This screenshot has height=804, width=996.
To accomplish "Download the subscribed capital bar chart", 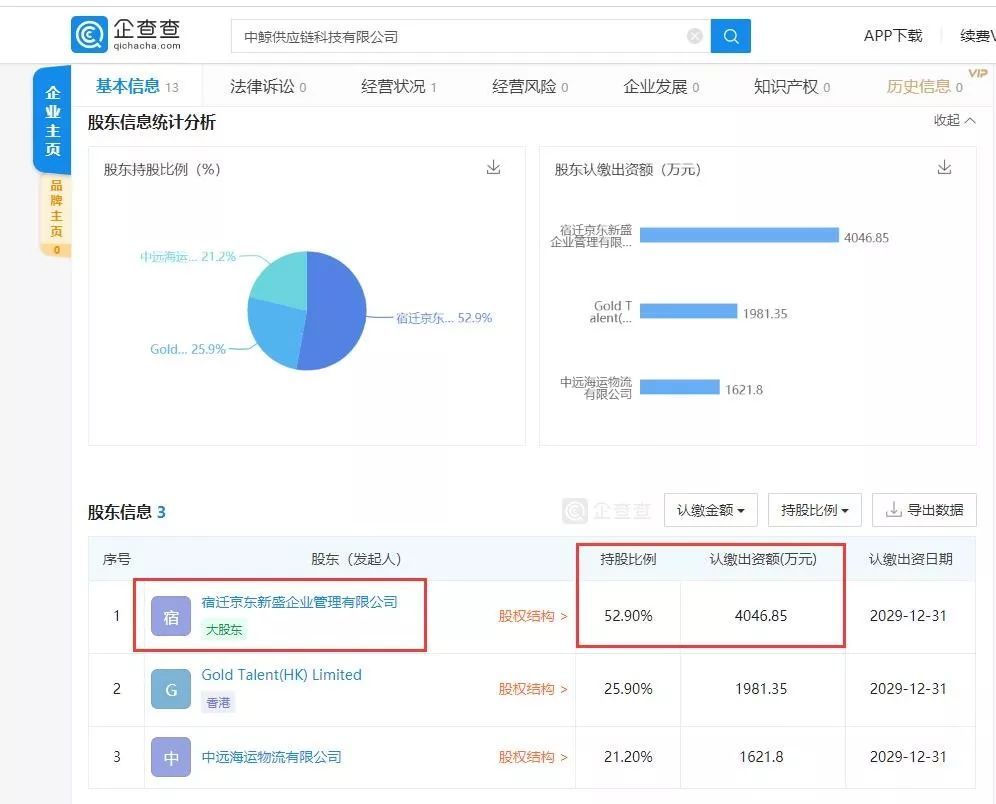I will [x=945, y=168].
